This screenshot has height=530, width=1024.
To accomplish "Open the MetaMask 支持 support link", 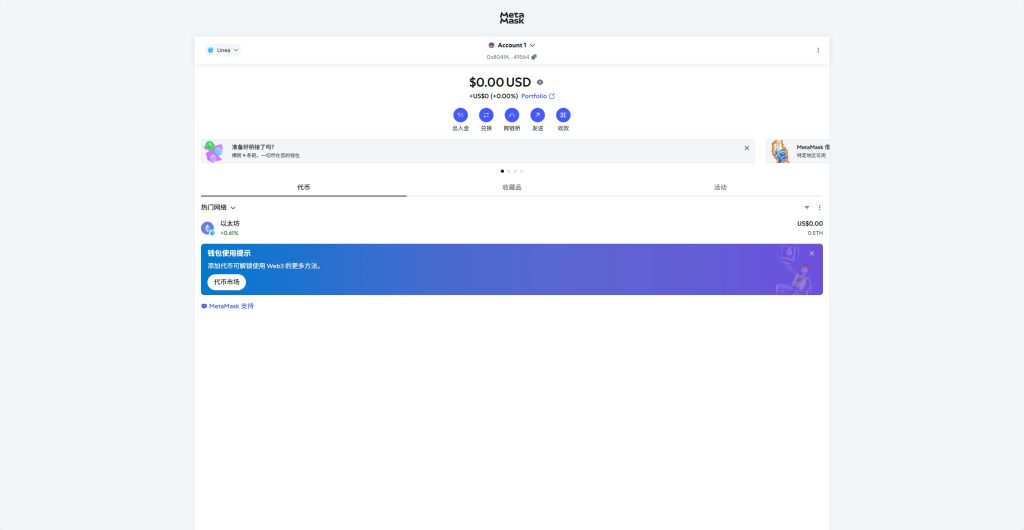I will click(227, 306).
